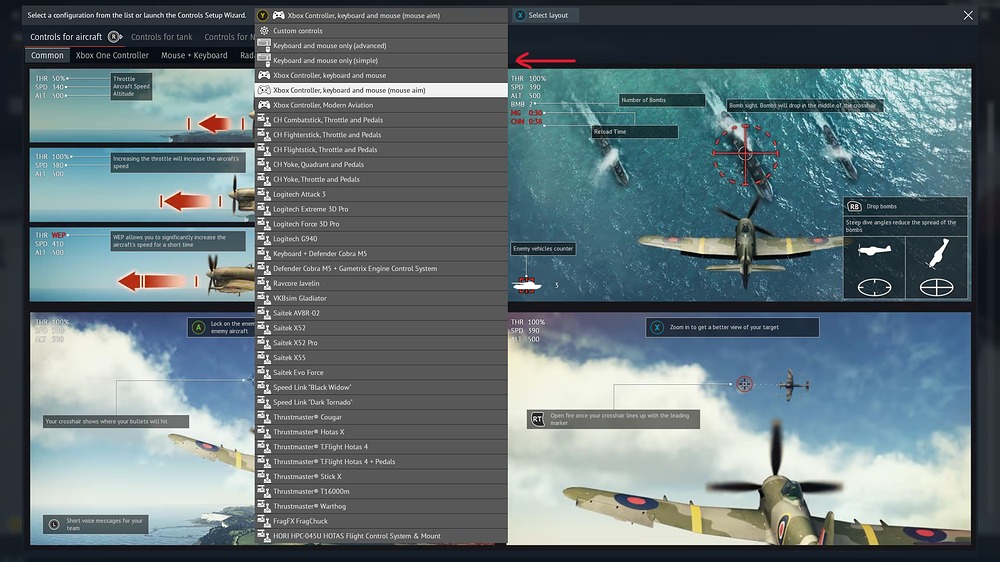Select Saitek AV8R-02 preset

381,313
